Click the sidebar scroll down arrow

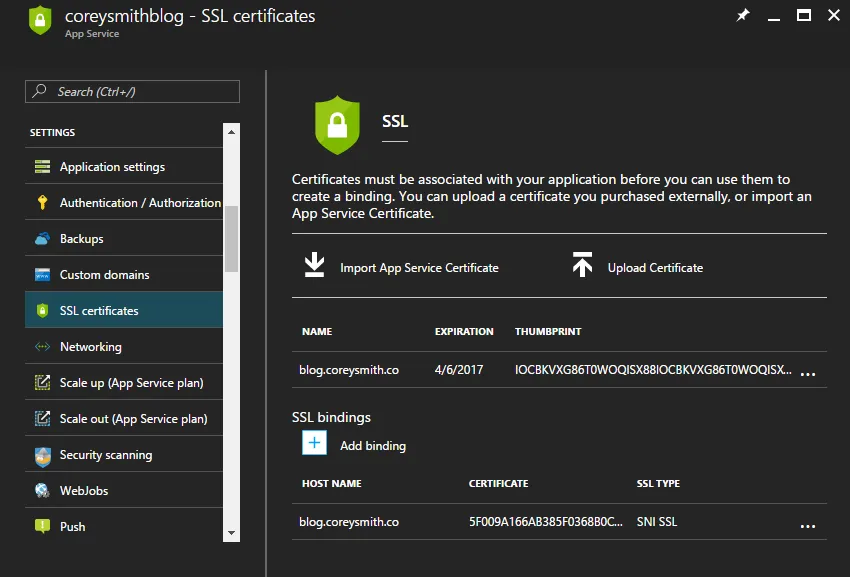tap(231, 533)
